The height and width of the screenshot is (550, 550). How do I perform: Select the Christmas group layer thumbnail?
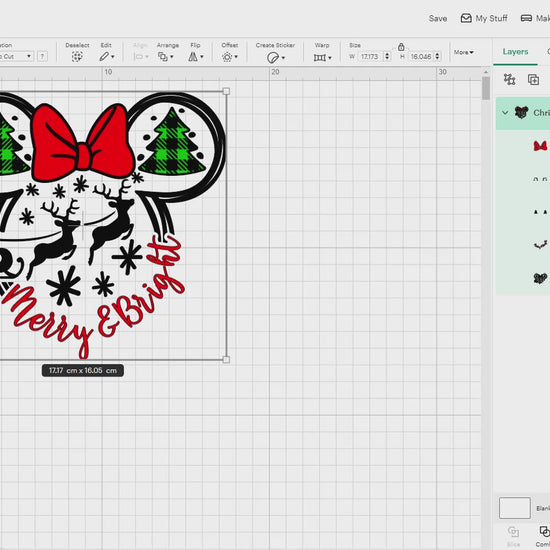click(521, 113)
